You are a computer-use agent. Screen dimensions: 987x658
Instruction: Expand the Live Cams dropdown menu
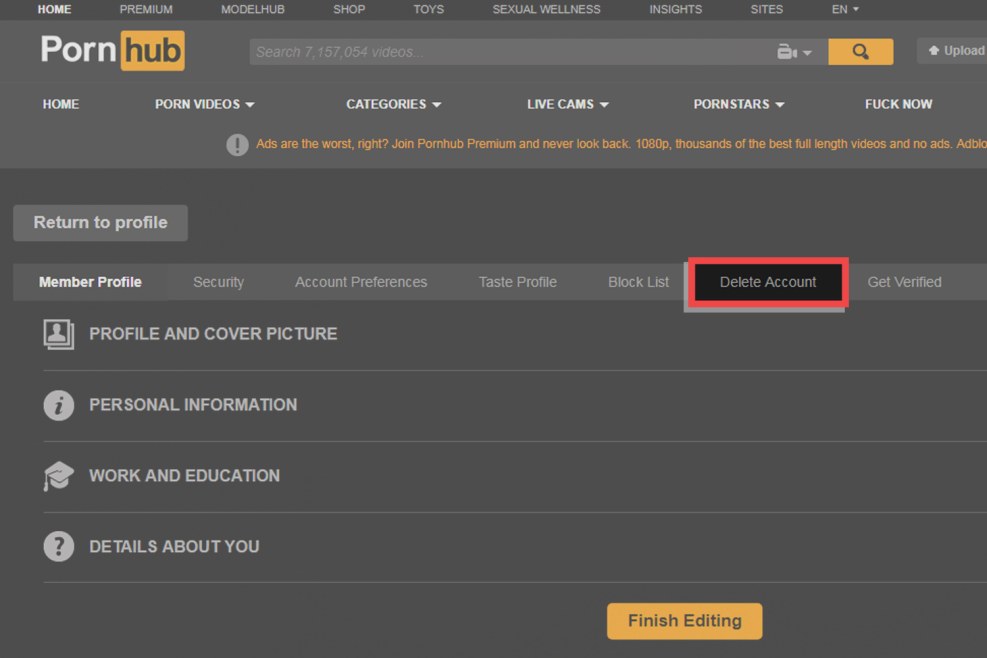coord(567,104)
